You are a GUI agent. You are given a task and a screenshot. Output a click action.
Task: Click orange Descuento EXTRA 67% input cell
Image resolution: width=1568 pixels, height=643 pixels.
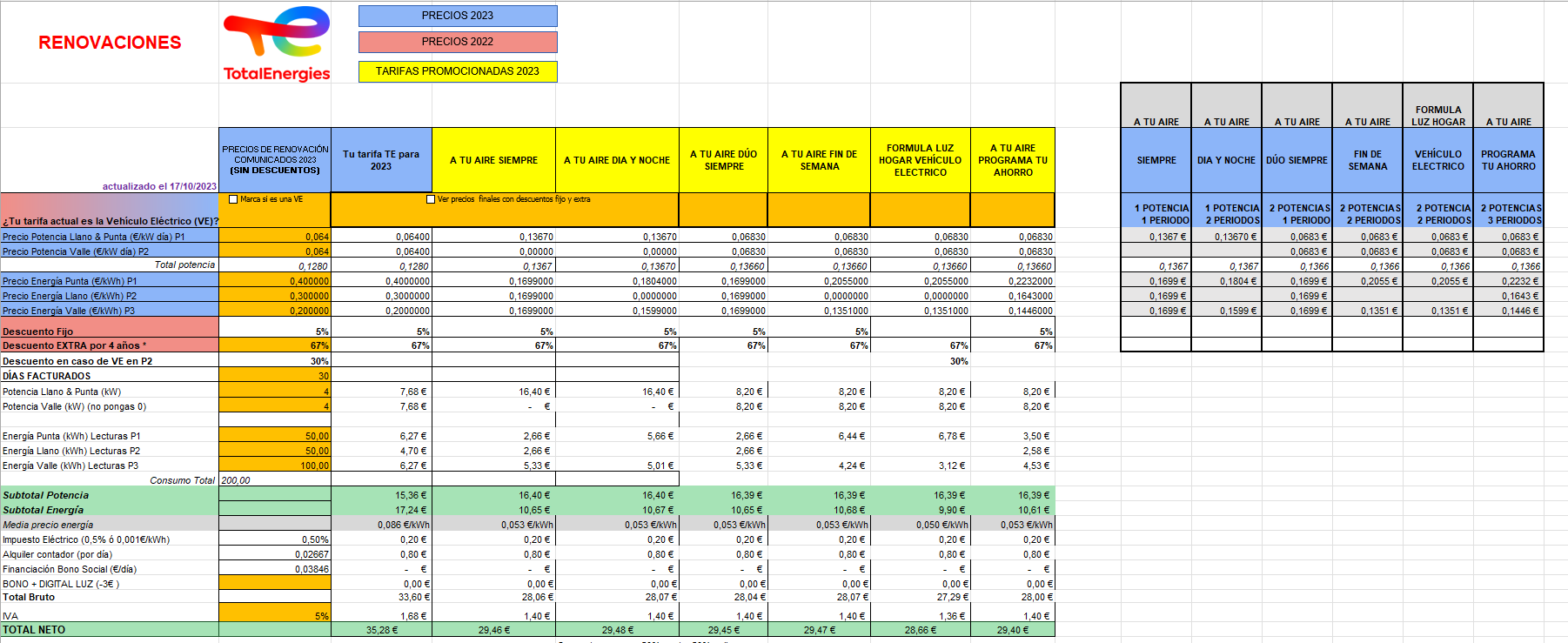coord(275,345)
